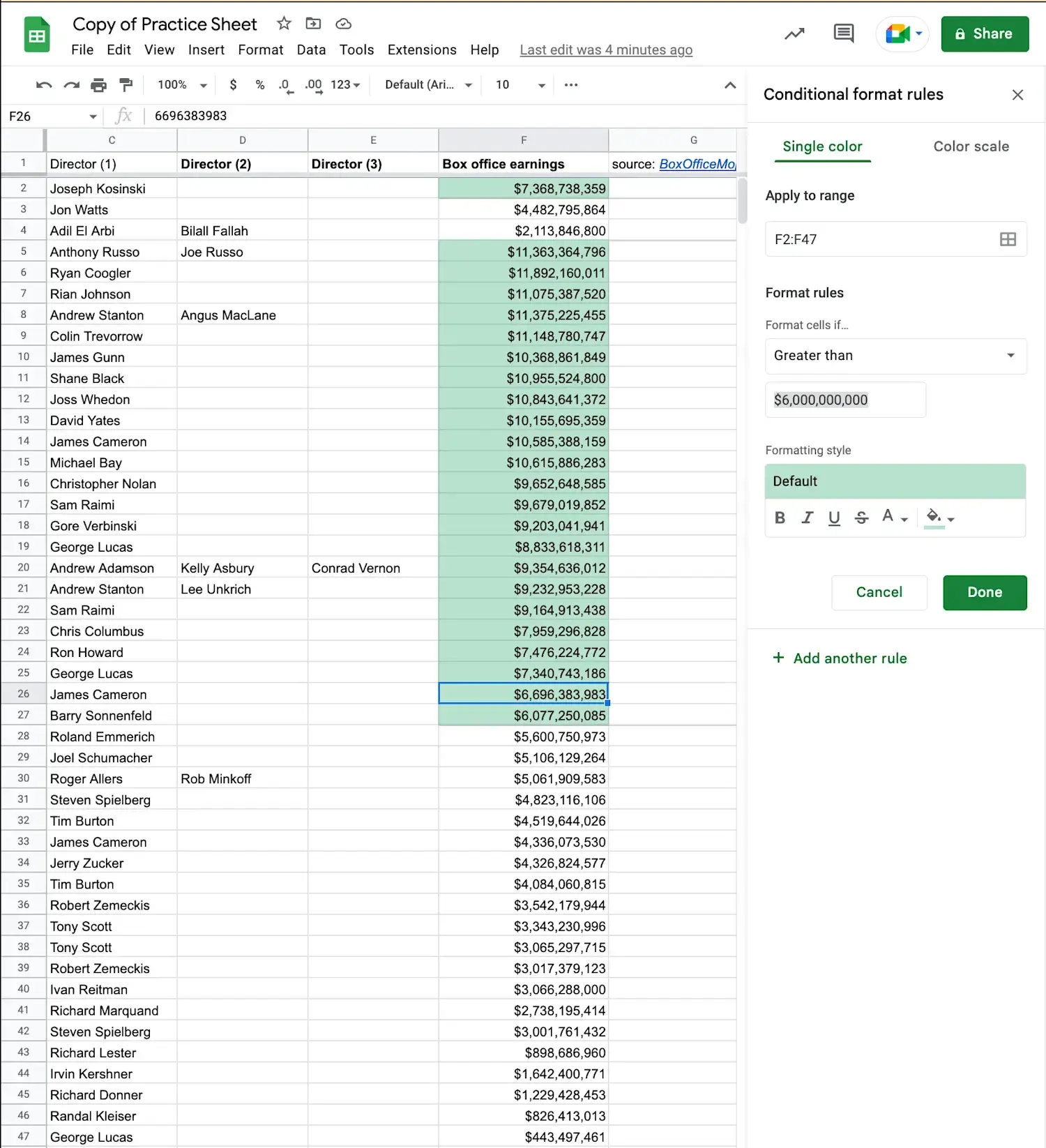
Task: Click the move to folder icon
Action: coord(314,24)
